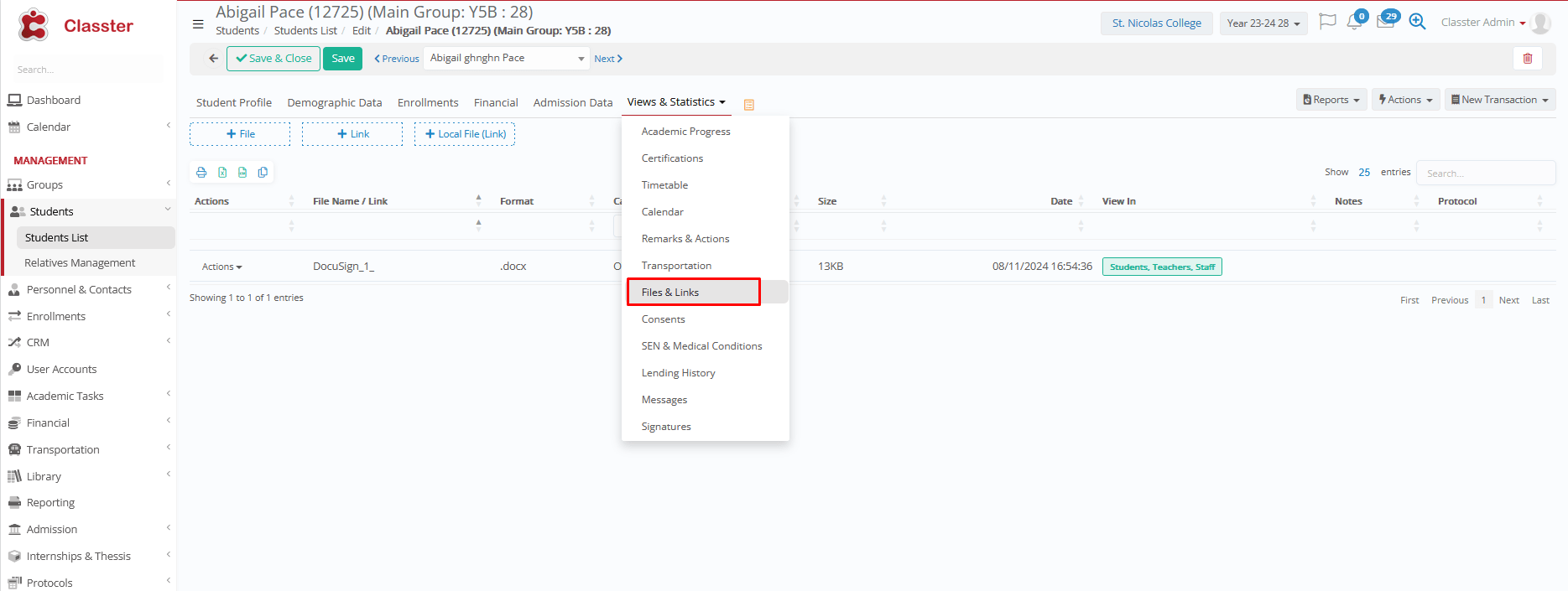This screenshot has height=591, width=1568.
Task: Click the flag icon in top bar
Action: pos(1326,23)
